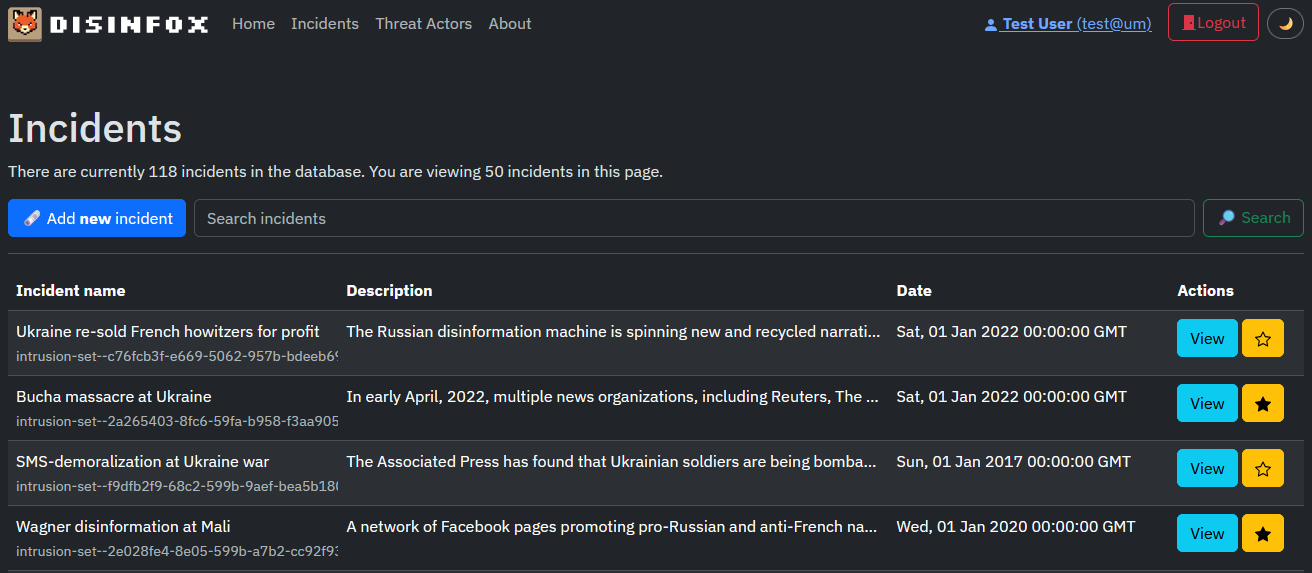The image size is (1312, 573).
Task: Click the ID starting intrusion-set--f9dfb2f9
Action: point(177,486)
